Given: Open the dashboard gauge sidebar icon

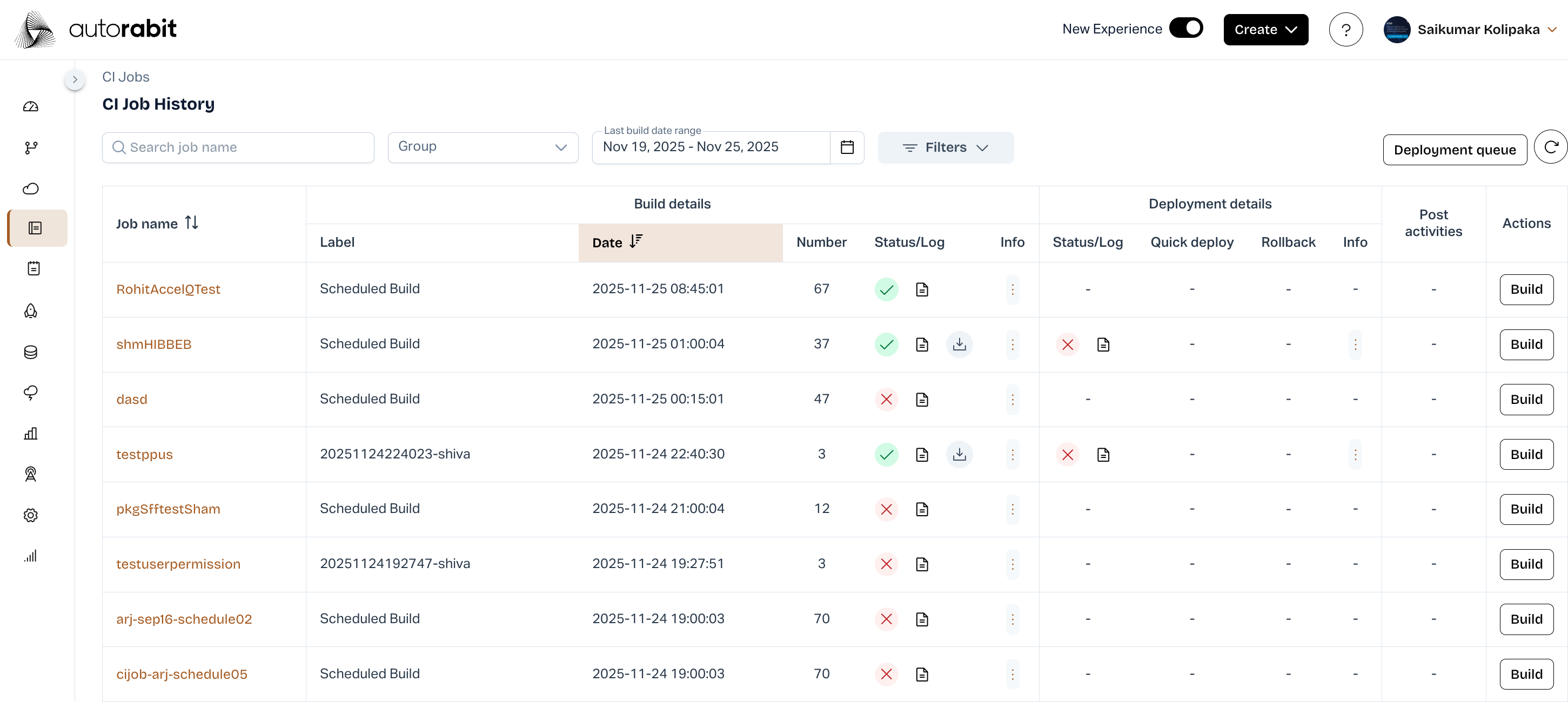Looking at the screenshot, I should [30, 107].
